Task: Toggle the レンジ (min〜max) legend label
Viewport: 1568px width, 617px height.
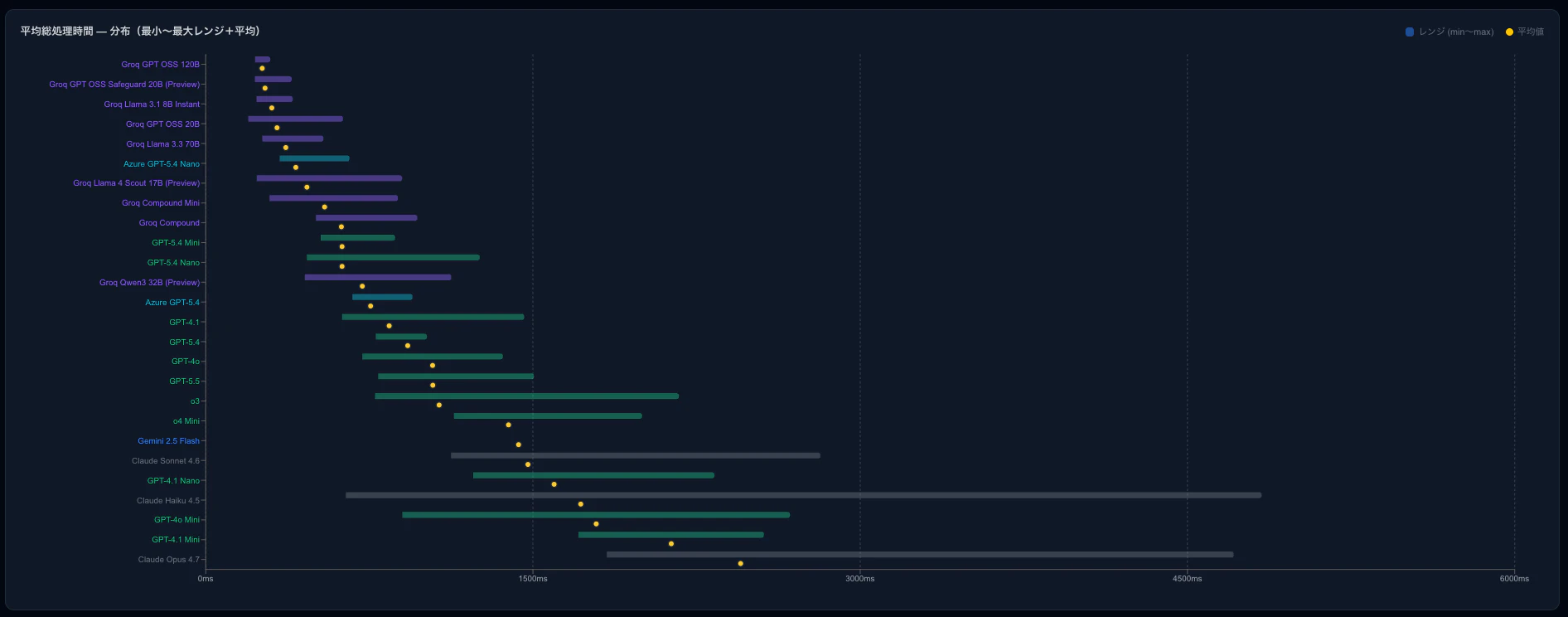Action: tap(1456, 32)
